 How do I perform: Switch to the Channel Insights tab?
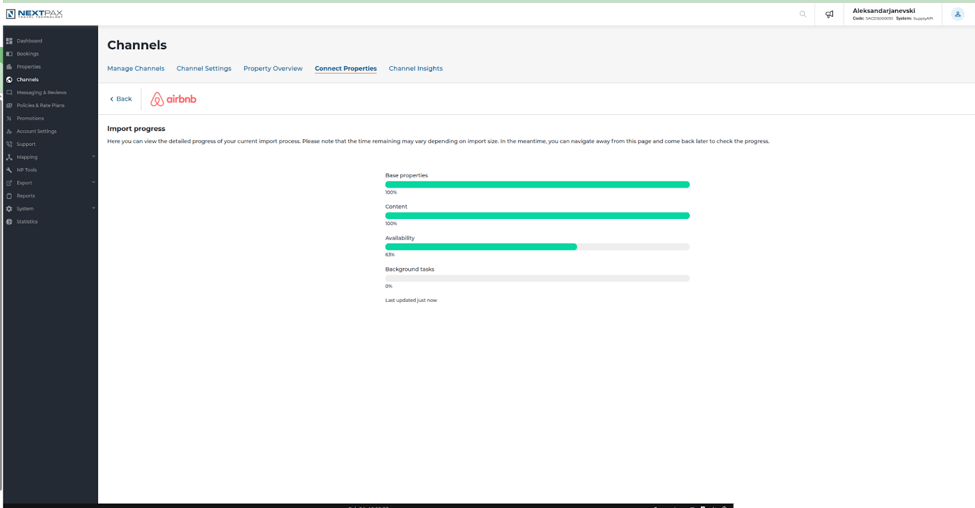[415, 68]
